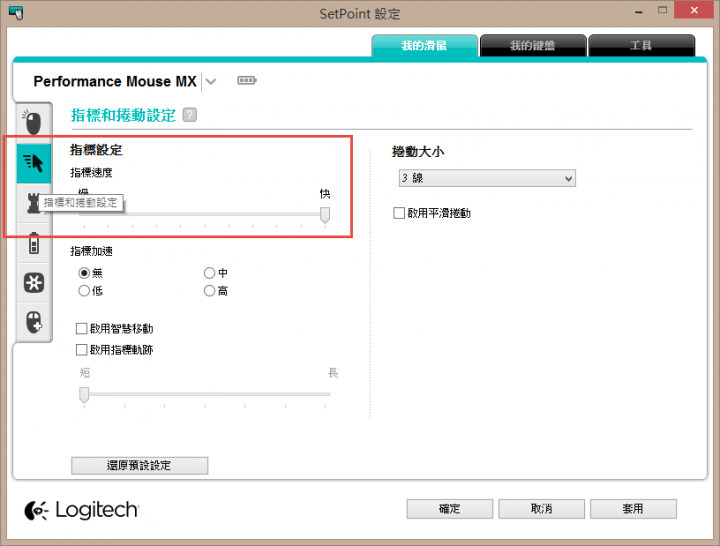Enable the 啟用智慧移動 checkbox
720x546 pixels.
click(x=81, y=328)
